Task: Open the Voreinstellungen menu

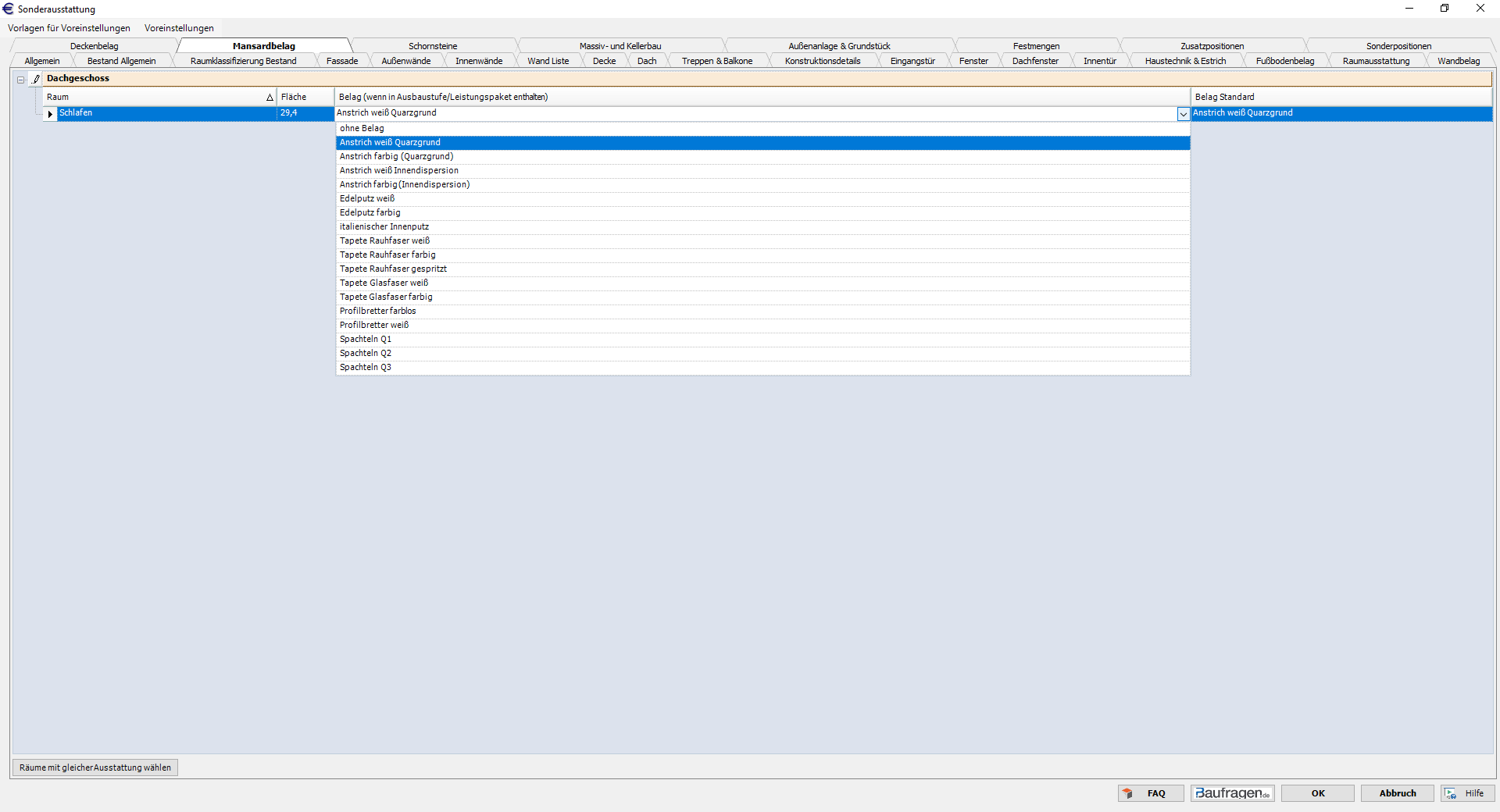Action: point(179,28)
